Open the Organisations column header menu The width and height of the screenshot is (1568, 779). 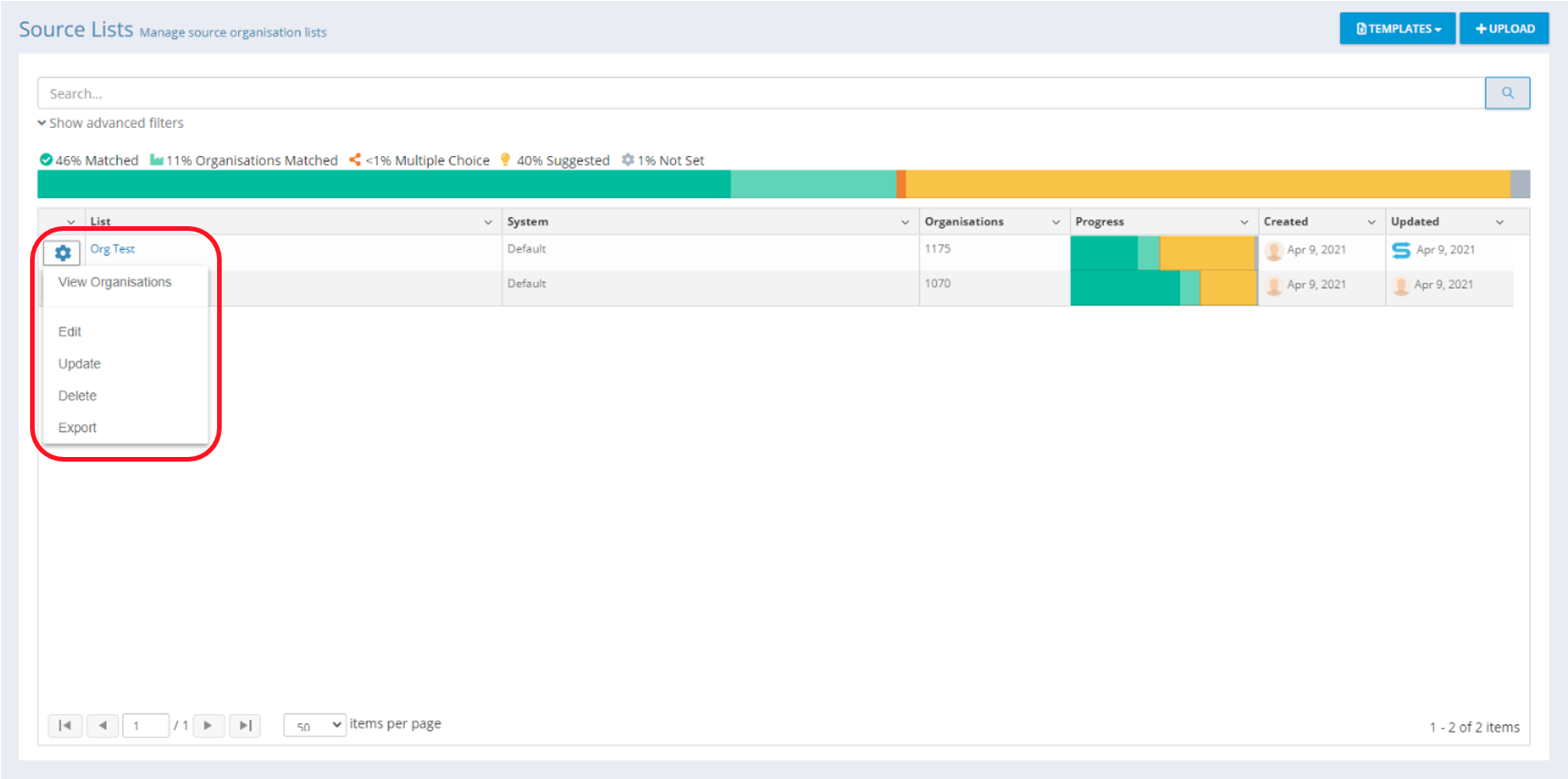pyautogui.click(x=1055, y=222)
